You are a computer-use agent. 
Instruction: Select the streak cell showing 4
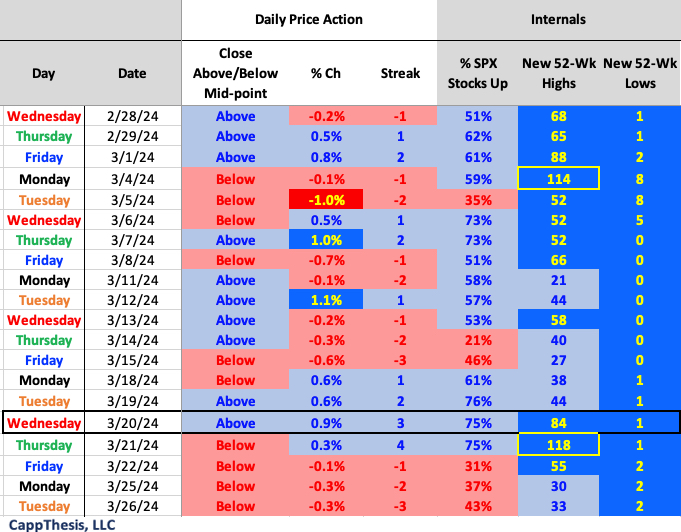(400, 444)
